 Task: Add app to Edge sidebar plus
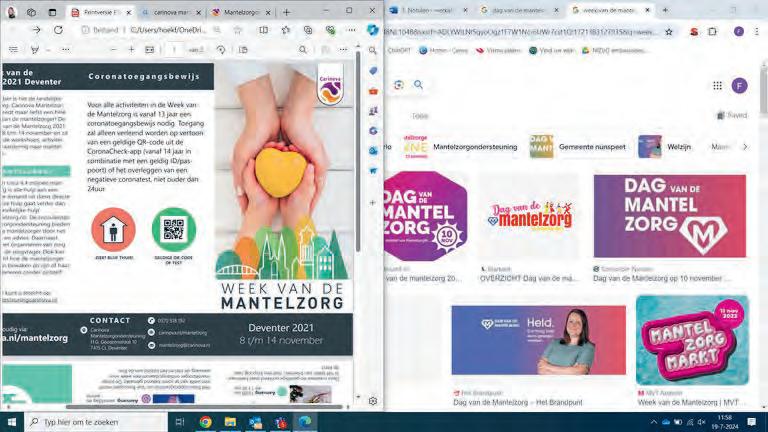[x=373, y=202]
